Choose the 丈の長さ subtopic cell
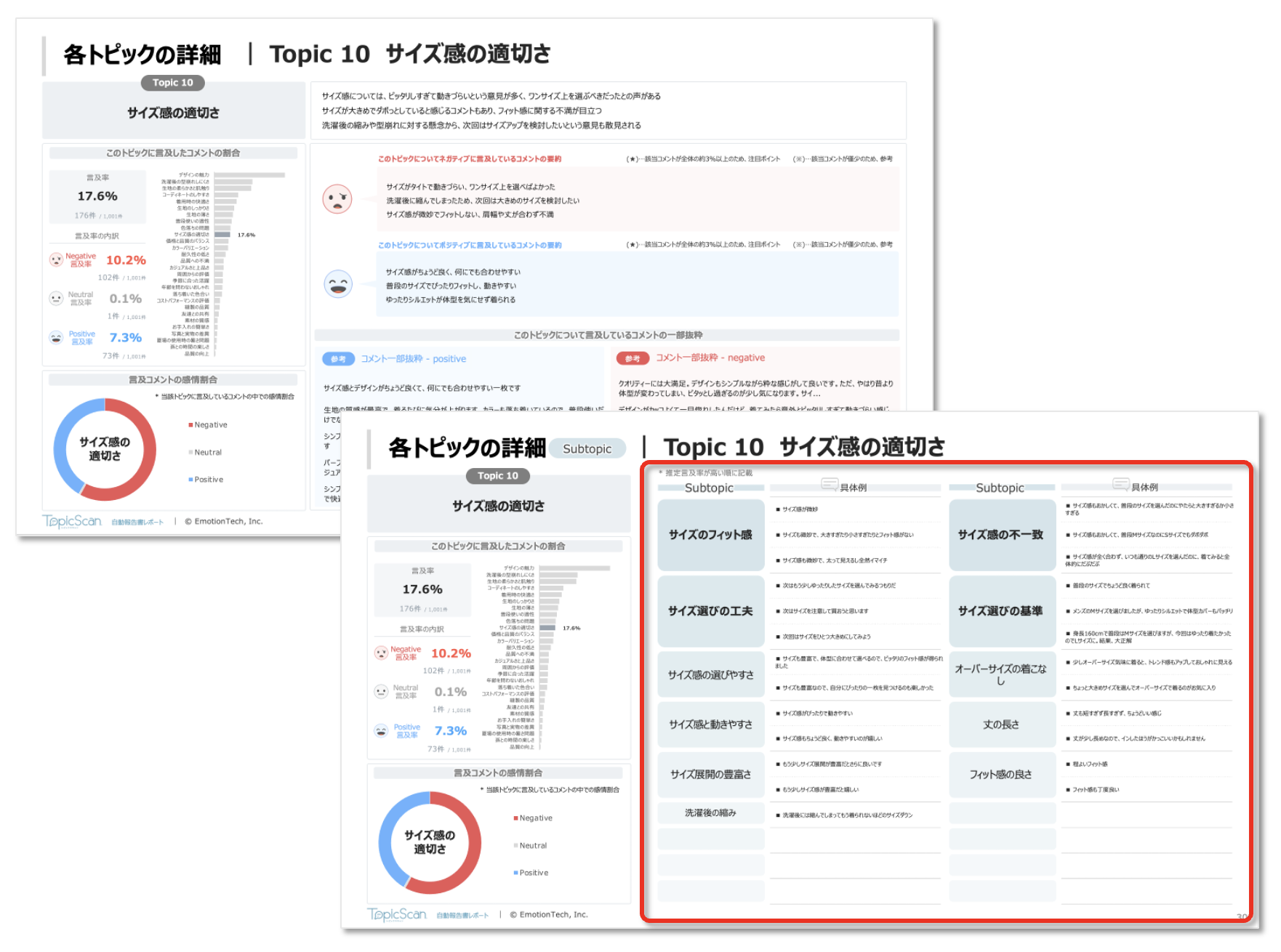 tap(1000, 725)
